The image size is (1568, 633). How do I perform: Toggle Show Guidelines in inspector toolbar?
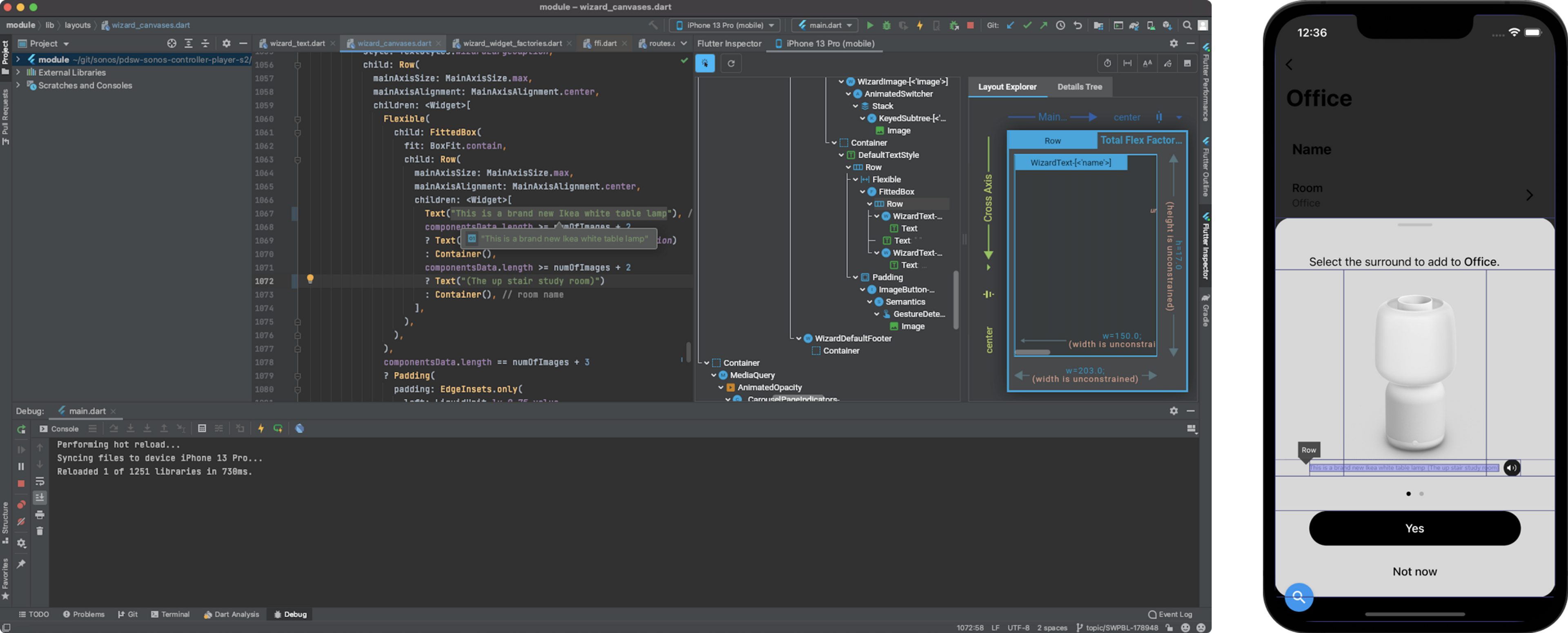point(1127,63)
